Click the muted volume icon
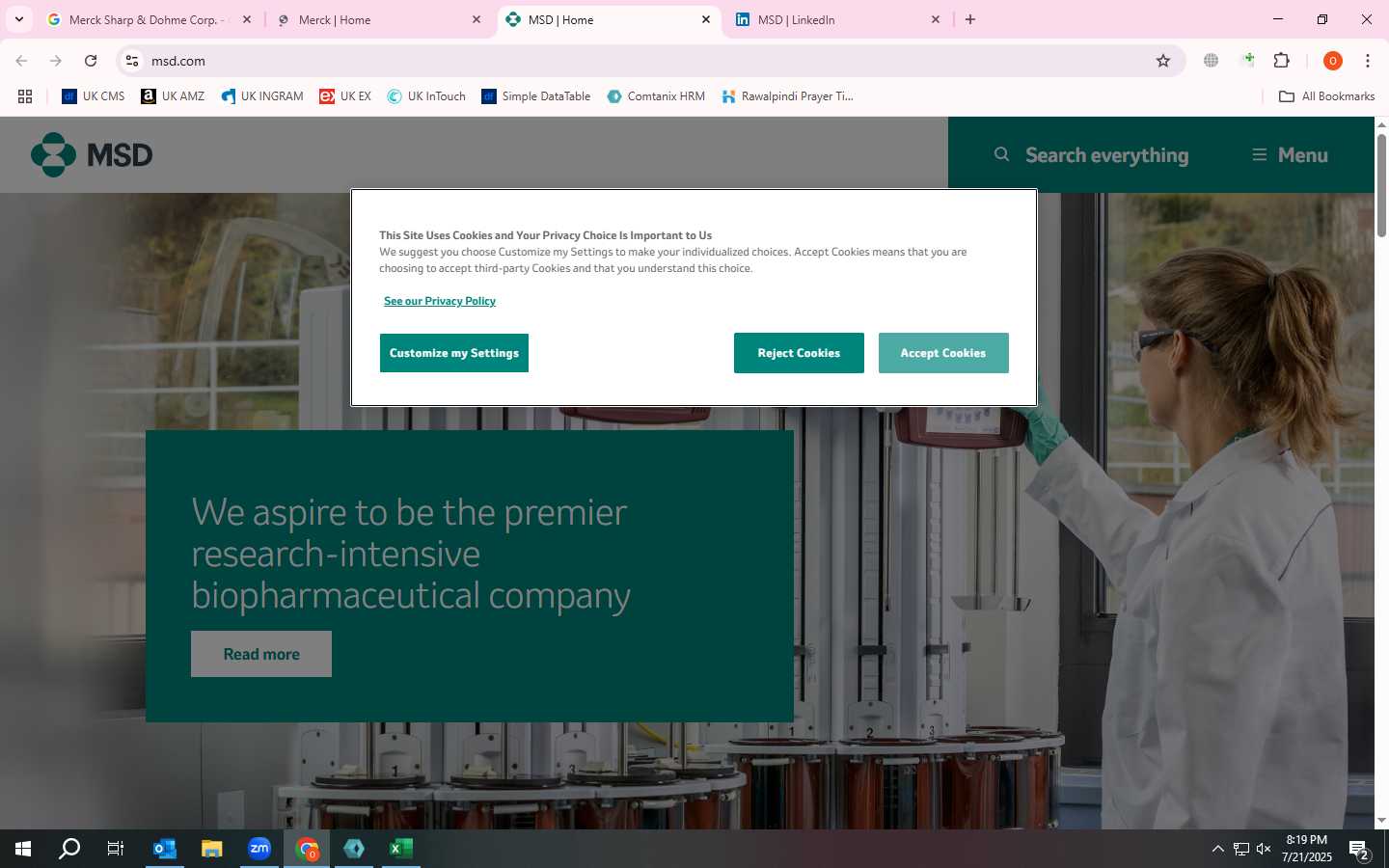This screenshot has height=868, width=1389. pyautogui.click(x=1264, y=849)
